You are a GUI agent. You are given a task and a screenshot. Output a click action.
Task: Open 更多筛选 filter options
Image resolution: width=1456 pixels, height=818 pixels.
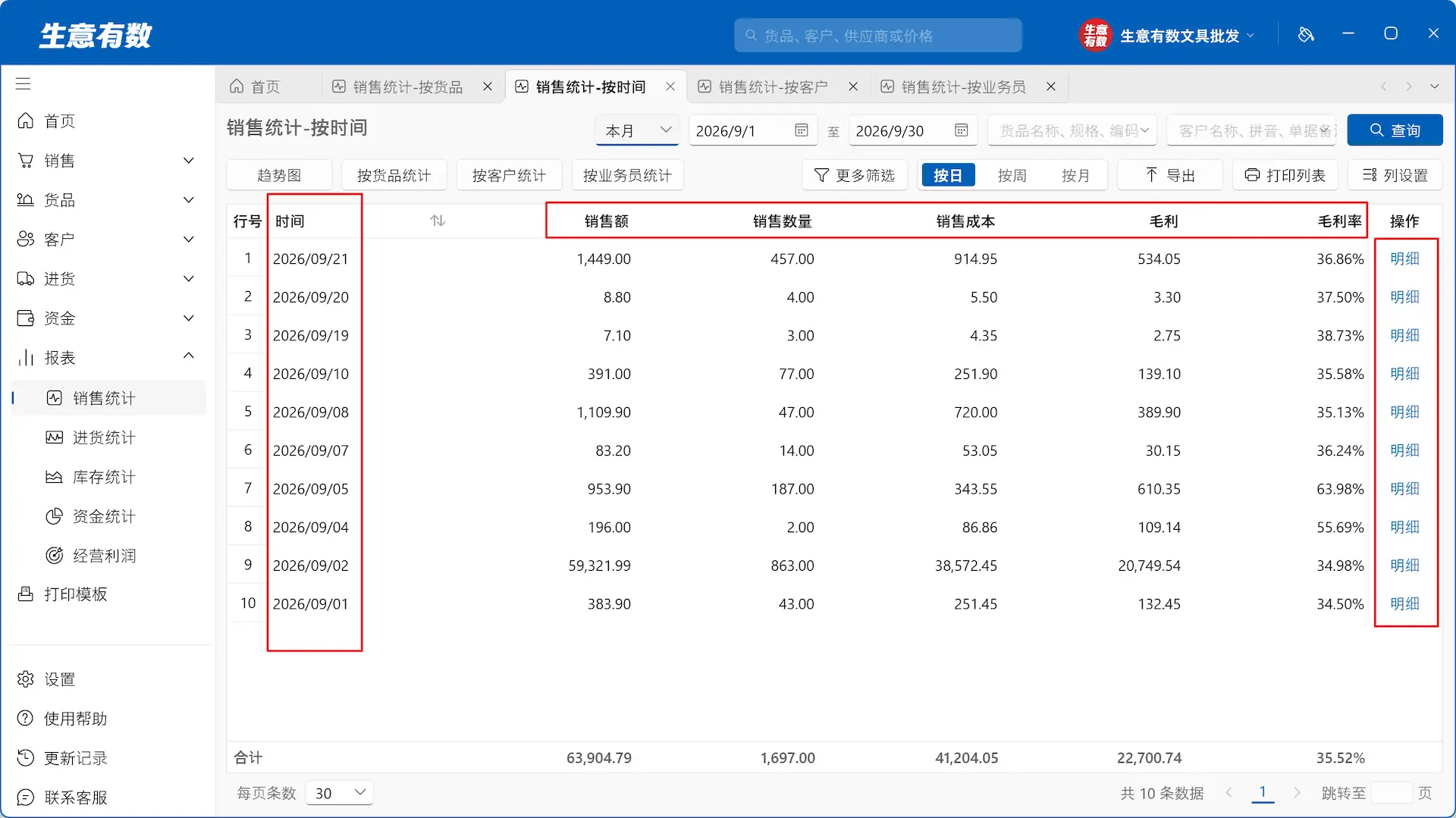pos(855,175)
